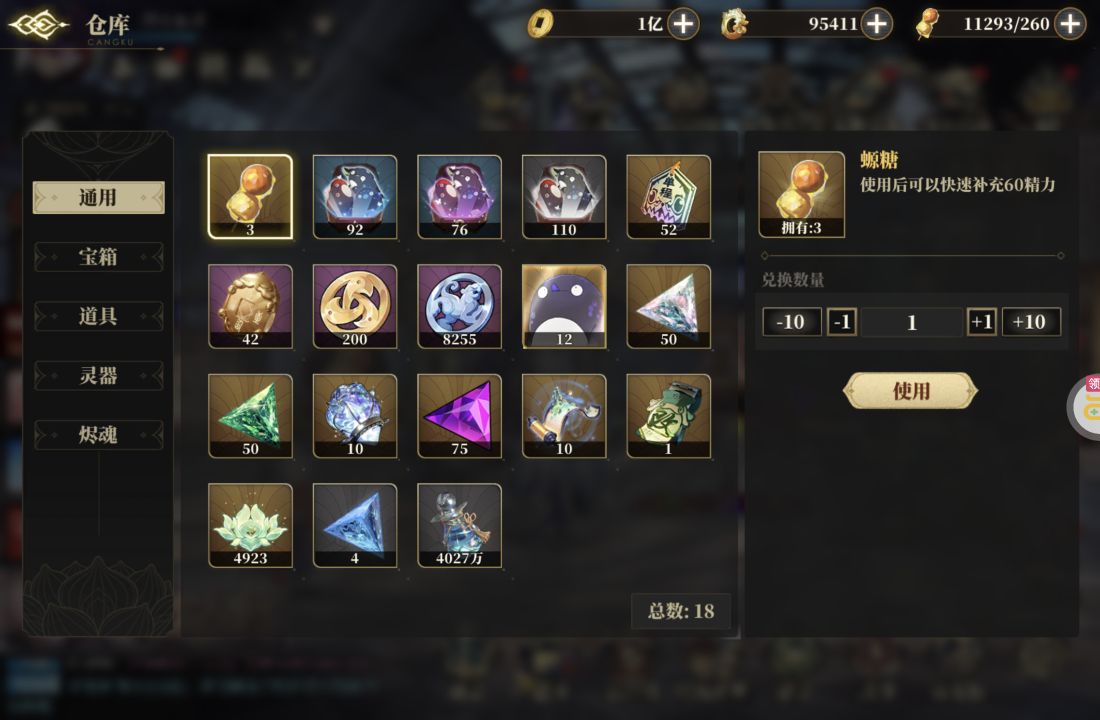Select the silver tiger medallion showing 8255
This screenshot has height=720, width=1100.
point(460,307)
